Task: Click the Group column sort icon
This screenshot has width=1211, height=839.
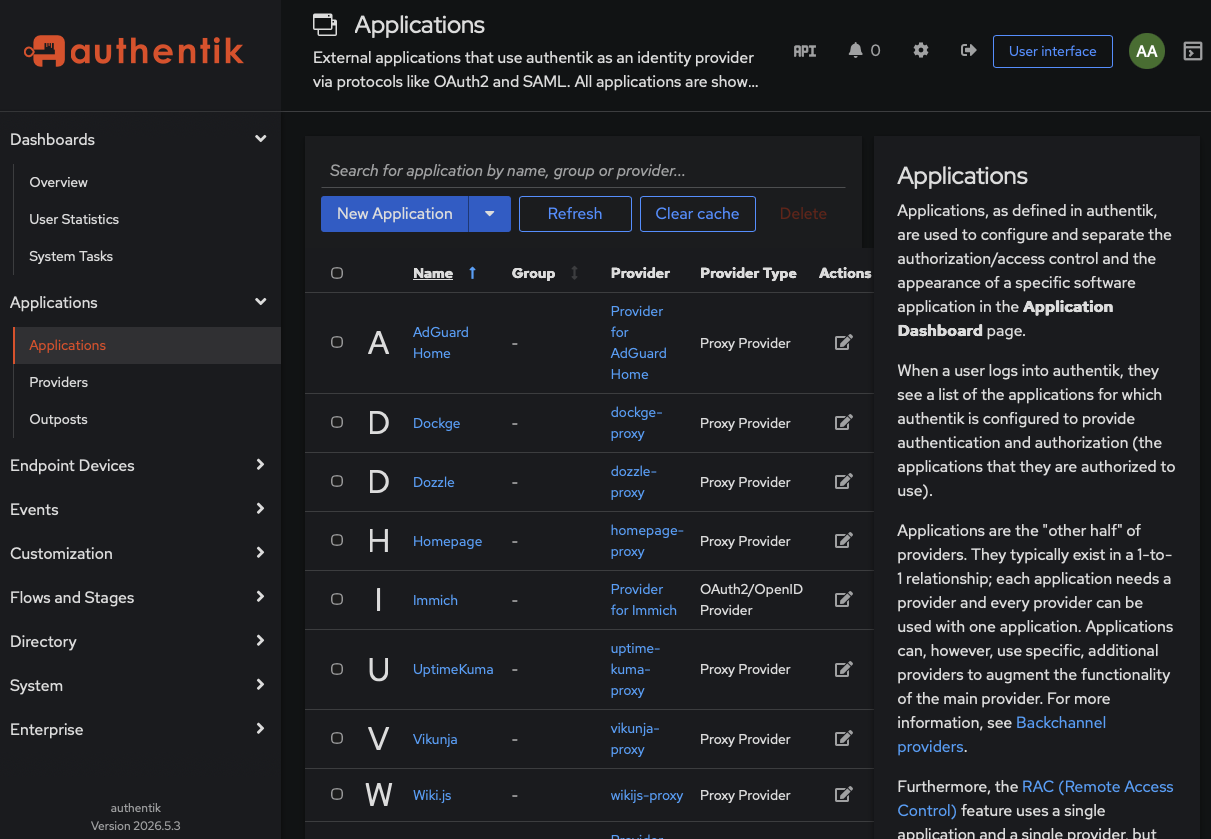Action: coord(574,273)
